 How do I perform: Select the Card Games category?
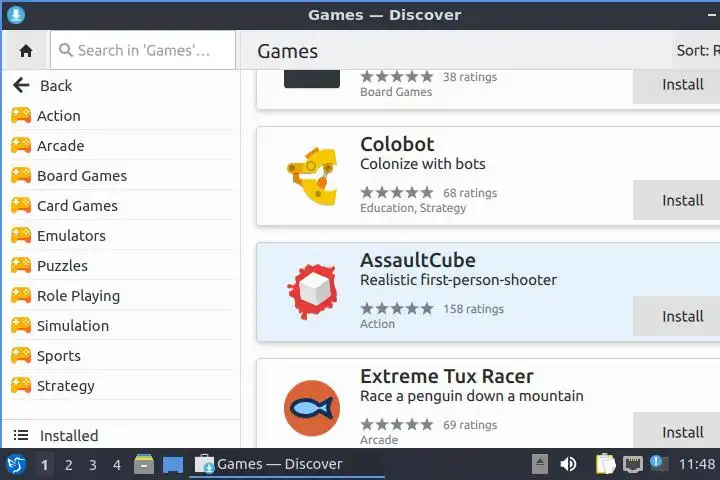point(121,206)
